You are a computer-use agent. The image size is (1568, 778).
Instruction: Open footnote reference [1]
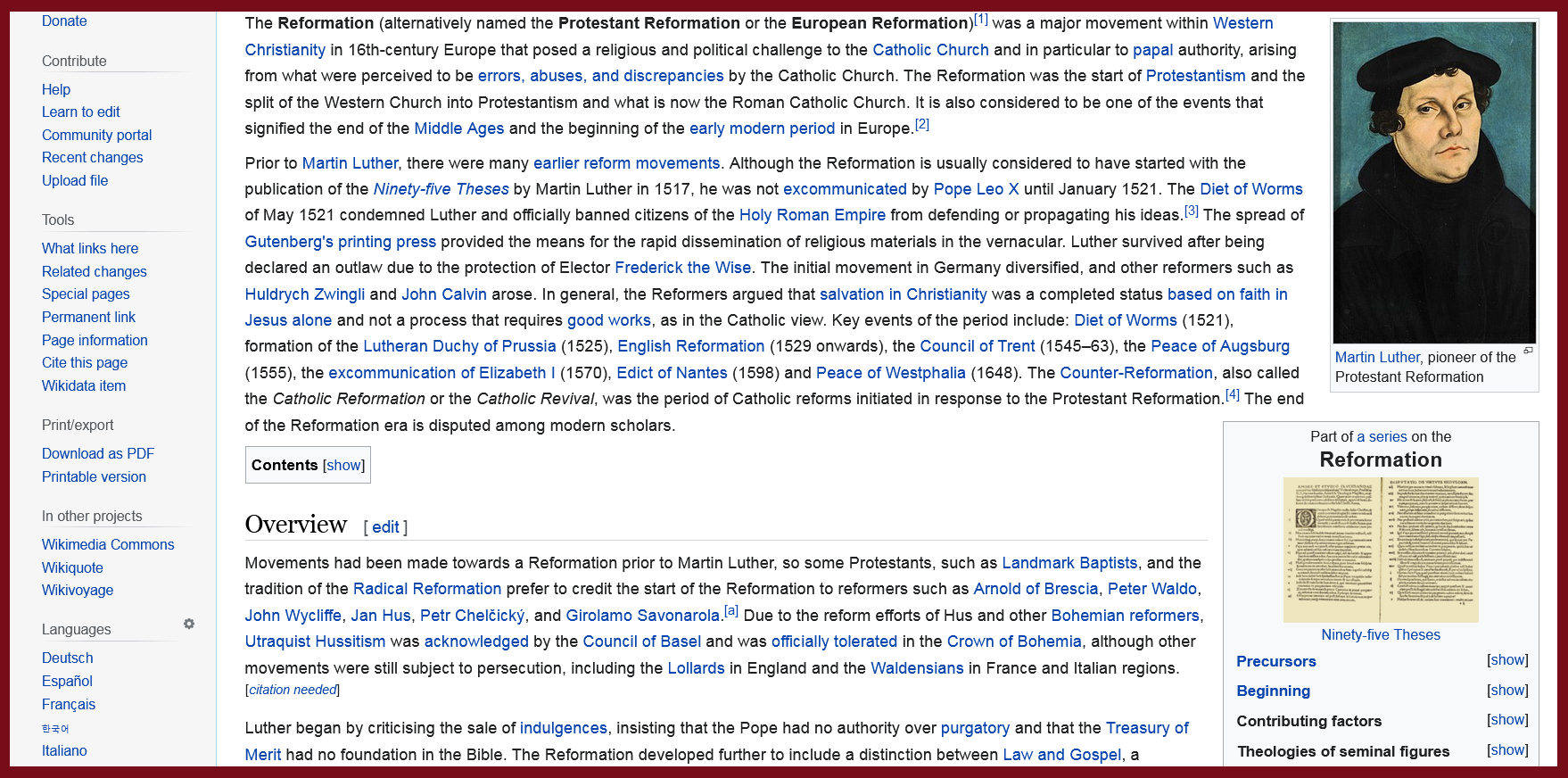point(981,19)
